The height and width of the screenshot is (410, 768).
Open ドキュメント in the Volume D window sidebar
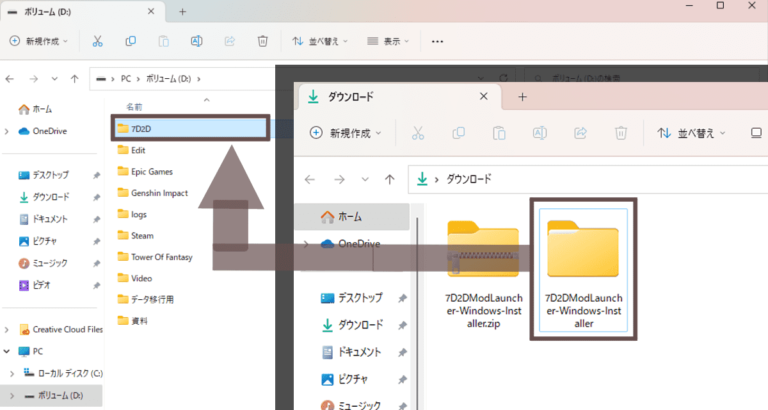(x=43, y=219)
